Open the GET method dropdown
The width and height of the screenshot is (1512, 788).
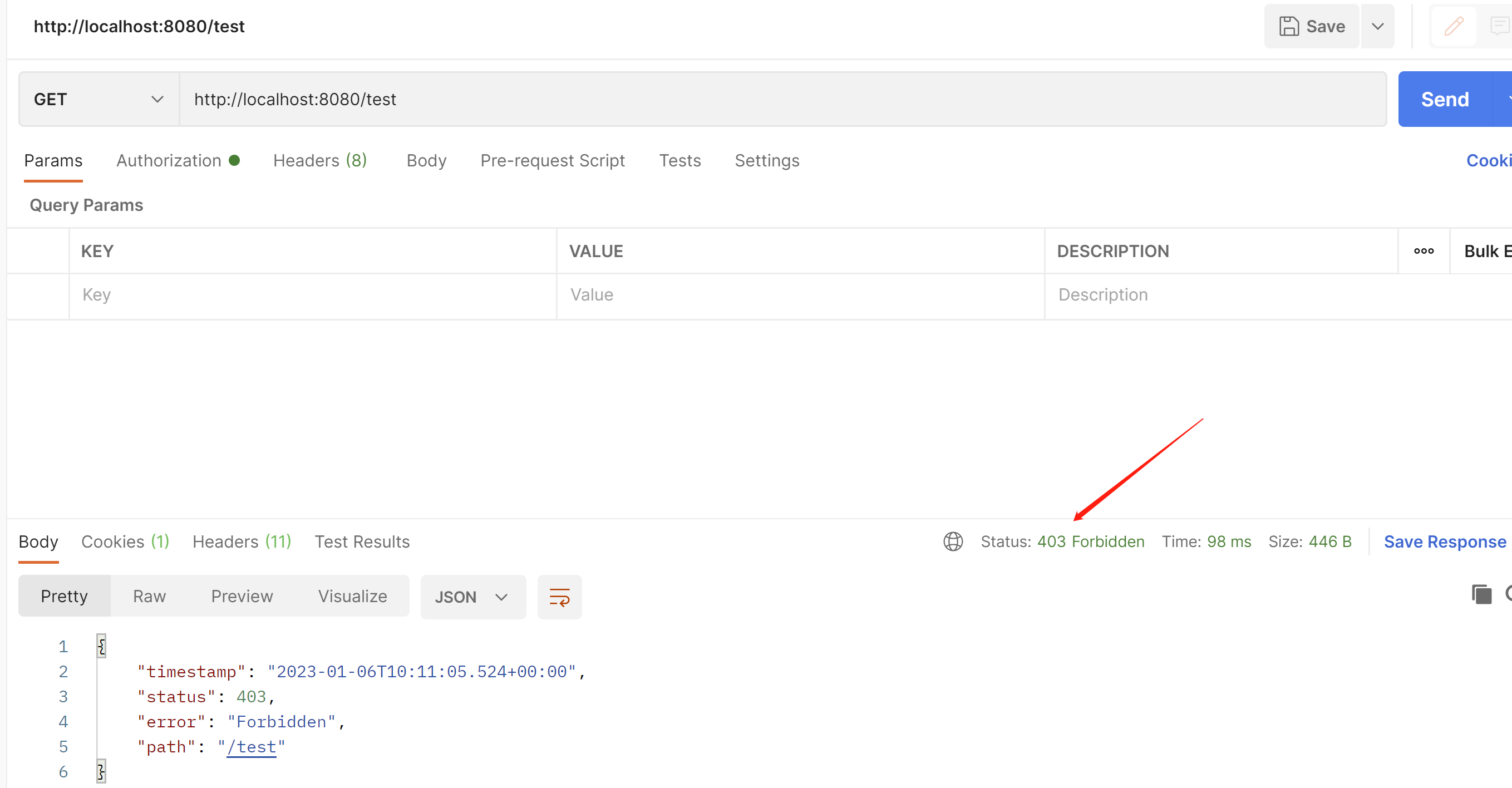(x=98, y=99)
